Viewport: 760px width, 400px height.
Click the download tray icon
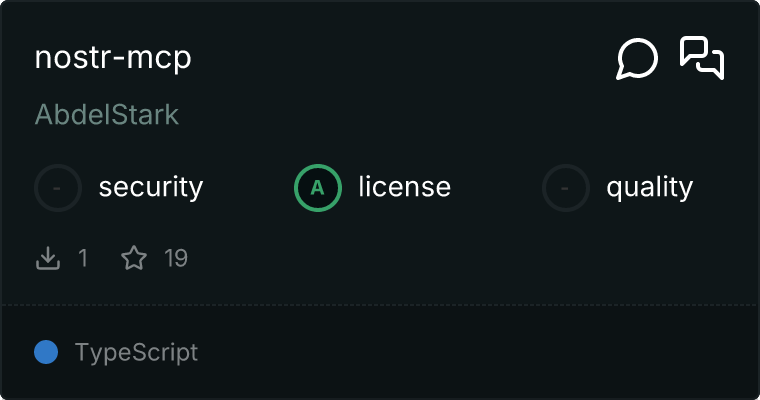(x=48, y=259)
